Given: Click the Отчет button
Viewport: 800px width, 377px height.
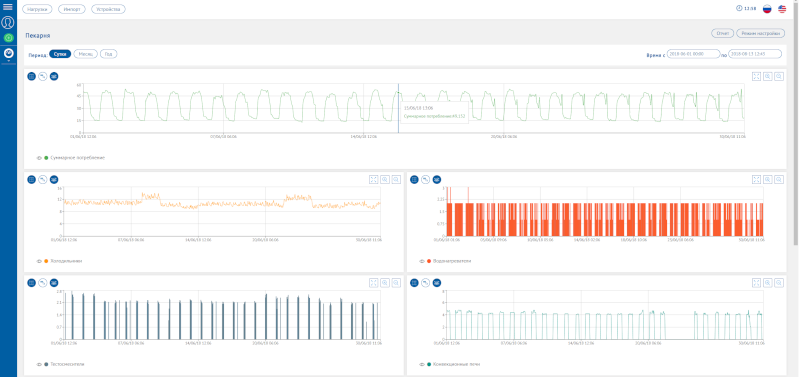Looking at the screenshot, I should 722,33.
